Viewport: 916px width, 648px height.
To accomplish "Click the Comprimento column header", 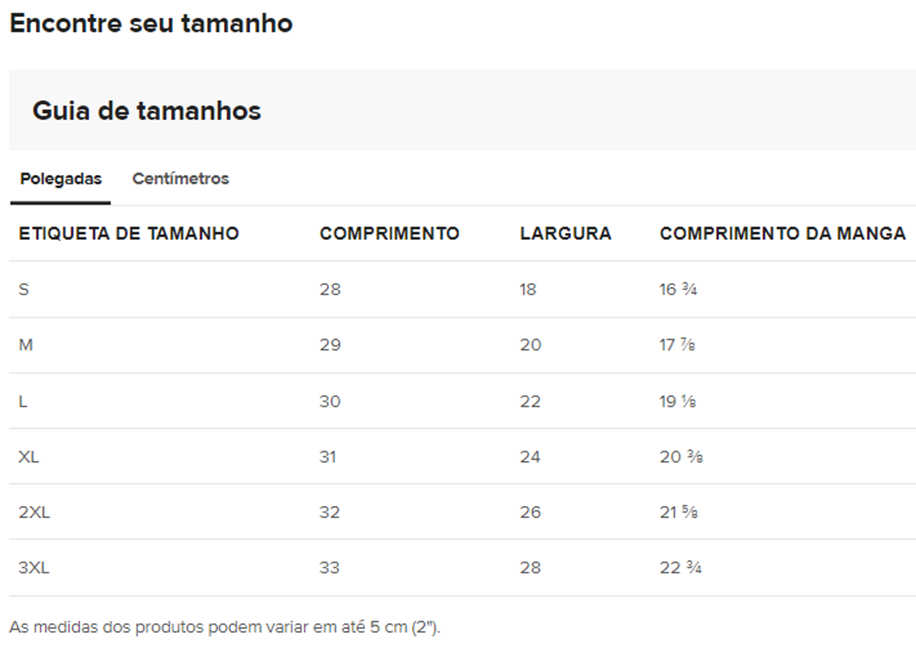I will pos(390,234).
